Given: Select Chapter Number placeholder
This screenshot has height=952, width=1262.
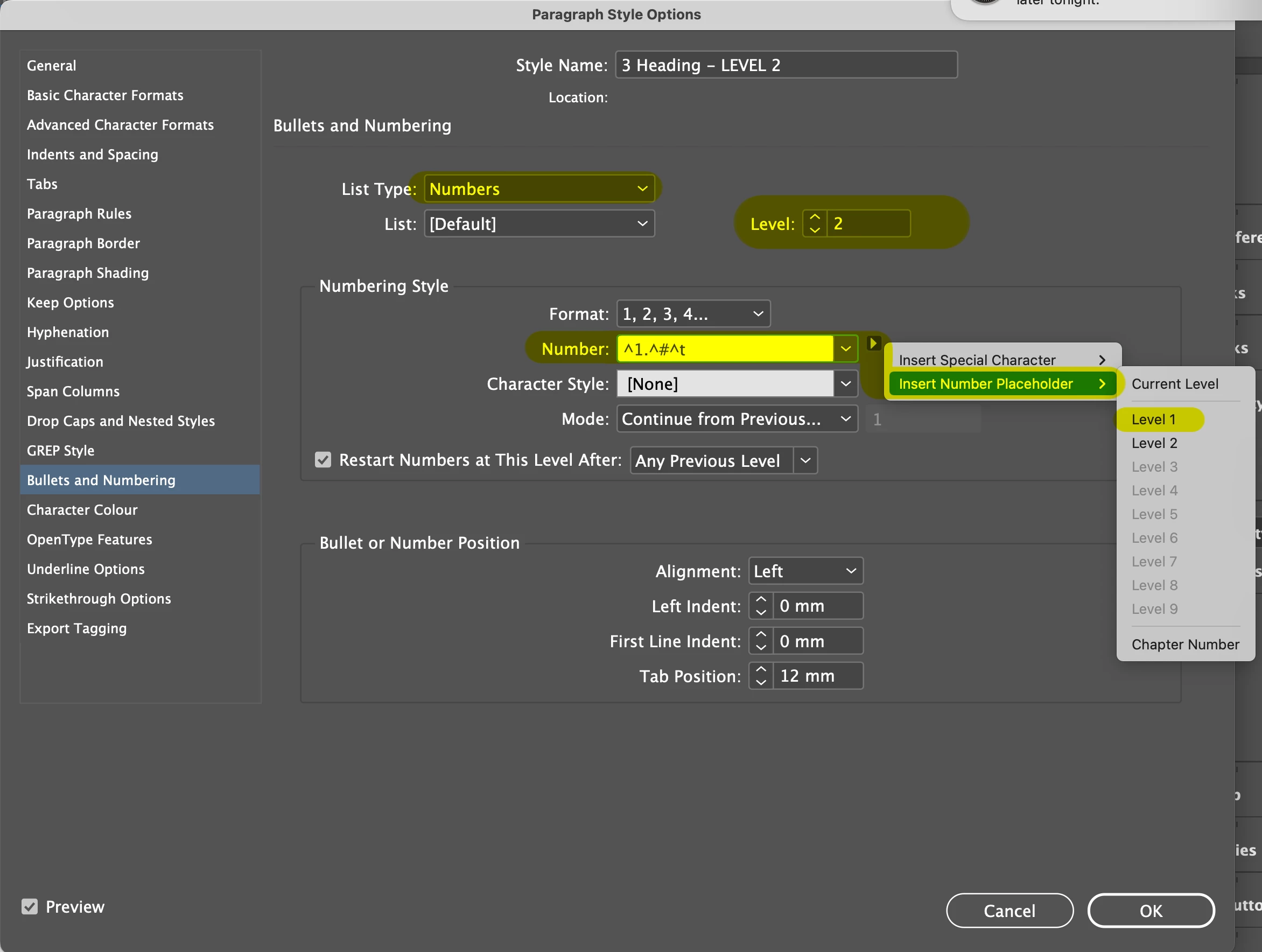Looking at the screenshot, I should tap(1185, 645).
